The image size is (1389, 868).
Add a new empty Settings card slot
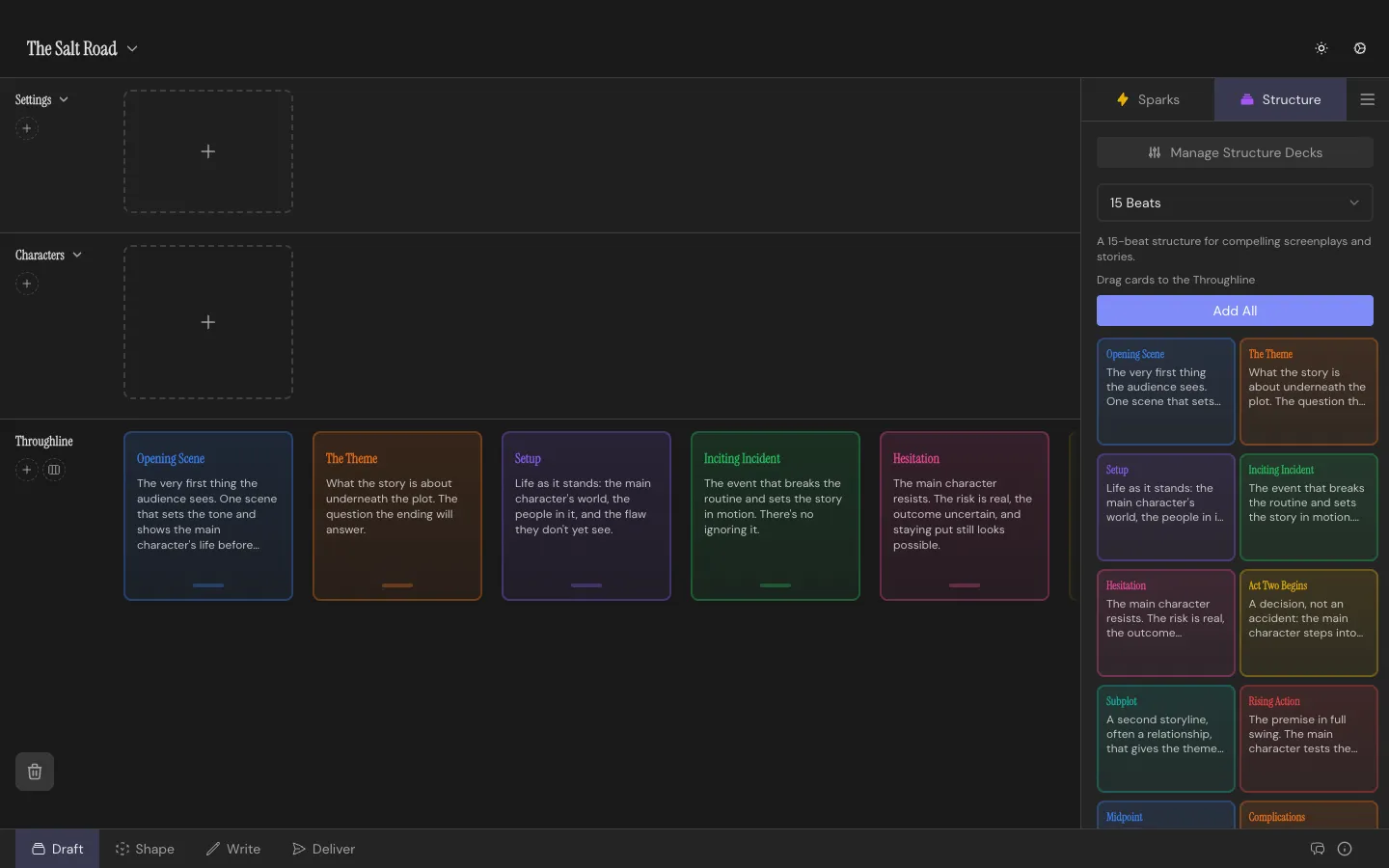[208, 151]
